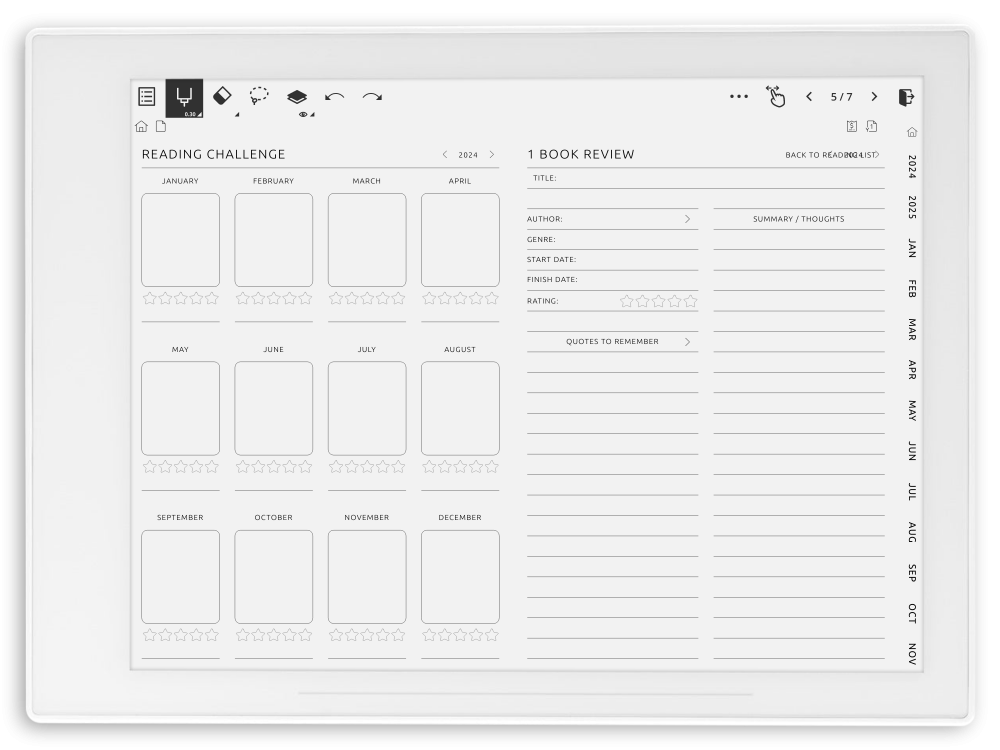
Task: Jump to the SEP side tab
Action: click(912, 573)
